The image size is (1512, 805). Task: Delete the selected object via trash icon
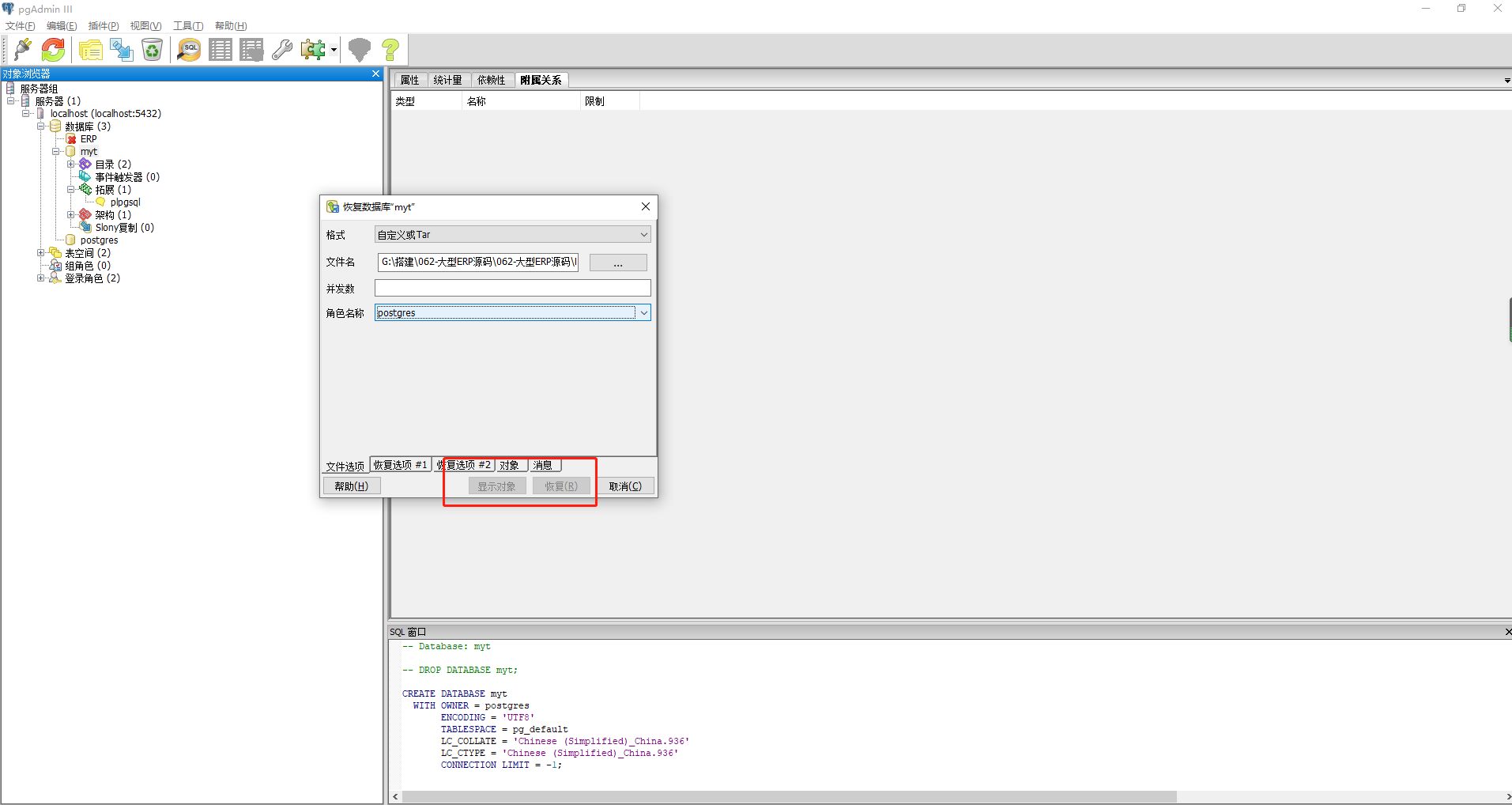(x=152, y=49)
